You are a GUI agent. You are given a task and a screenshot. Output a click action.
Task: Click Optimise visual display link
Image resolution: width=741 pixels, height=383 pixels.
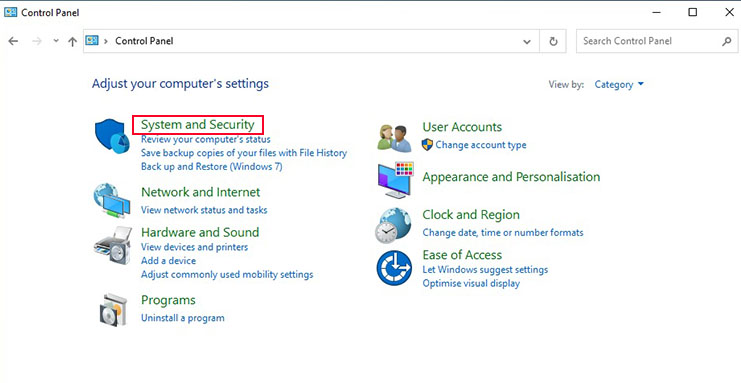(x=471, y=284)
